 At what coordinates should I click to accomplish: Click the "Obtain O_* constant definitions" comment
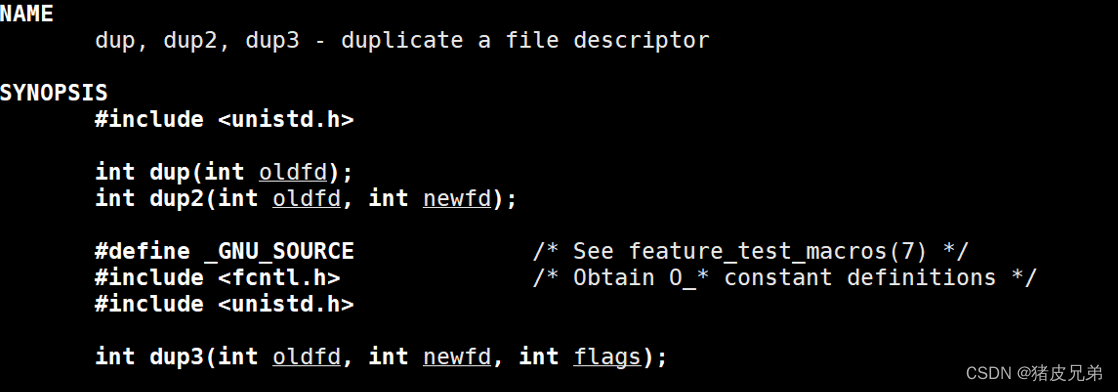coord(784,277)
